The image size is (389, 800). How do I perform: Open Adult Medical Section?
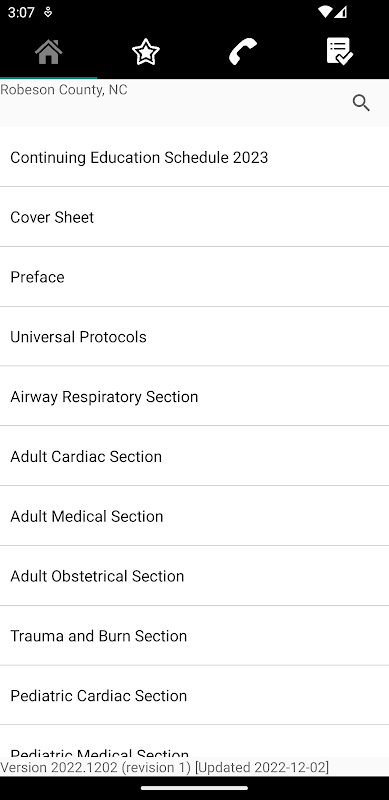click(x=194, y=516)
